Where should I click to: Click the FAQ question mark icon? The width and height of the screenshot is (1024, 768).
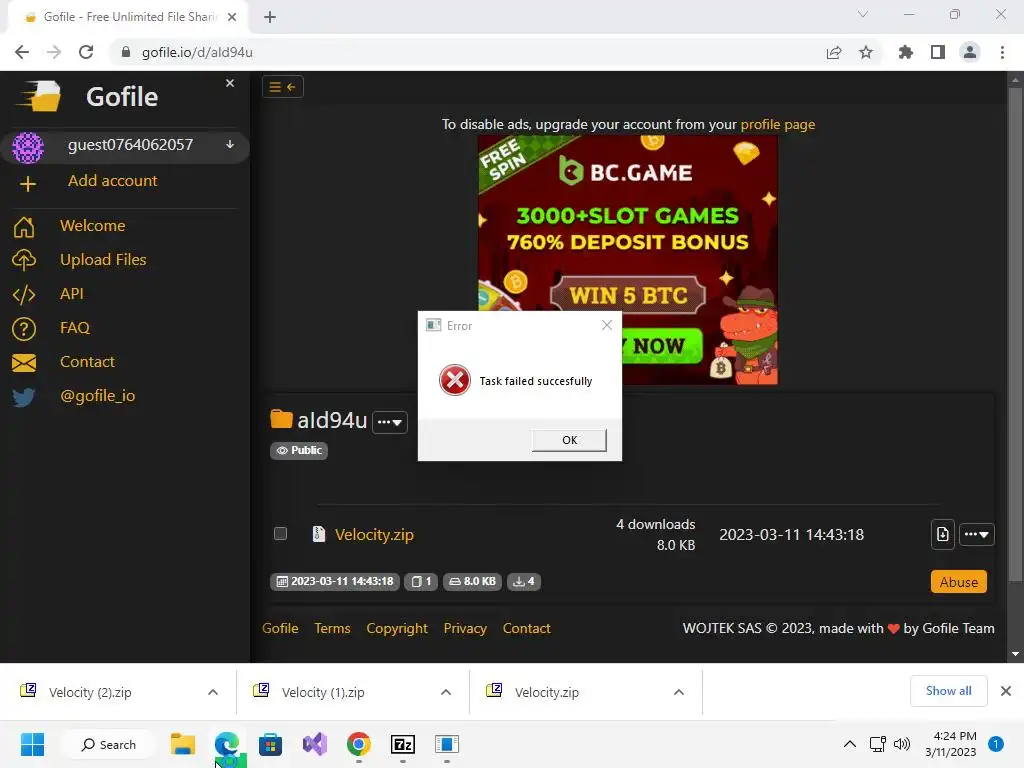click(24, 328)
